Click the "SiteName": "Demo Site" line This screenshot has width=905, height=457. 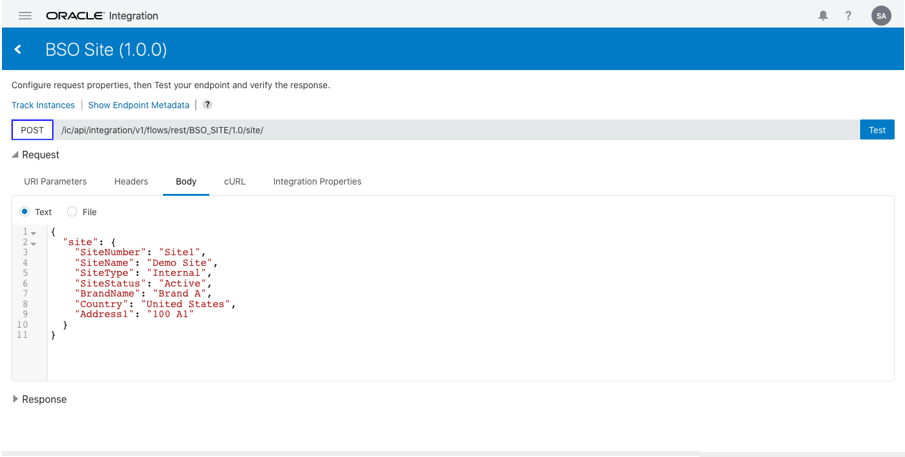[x=147, y=263]
